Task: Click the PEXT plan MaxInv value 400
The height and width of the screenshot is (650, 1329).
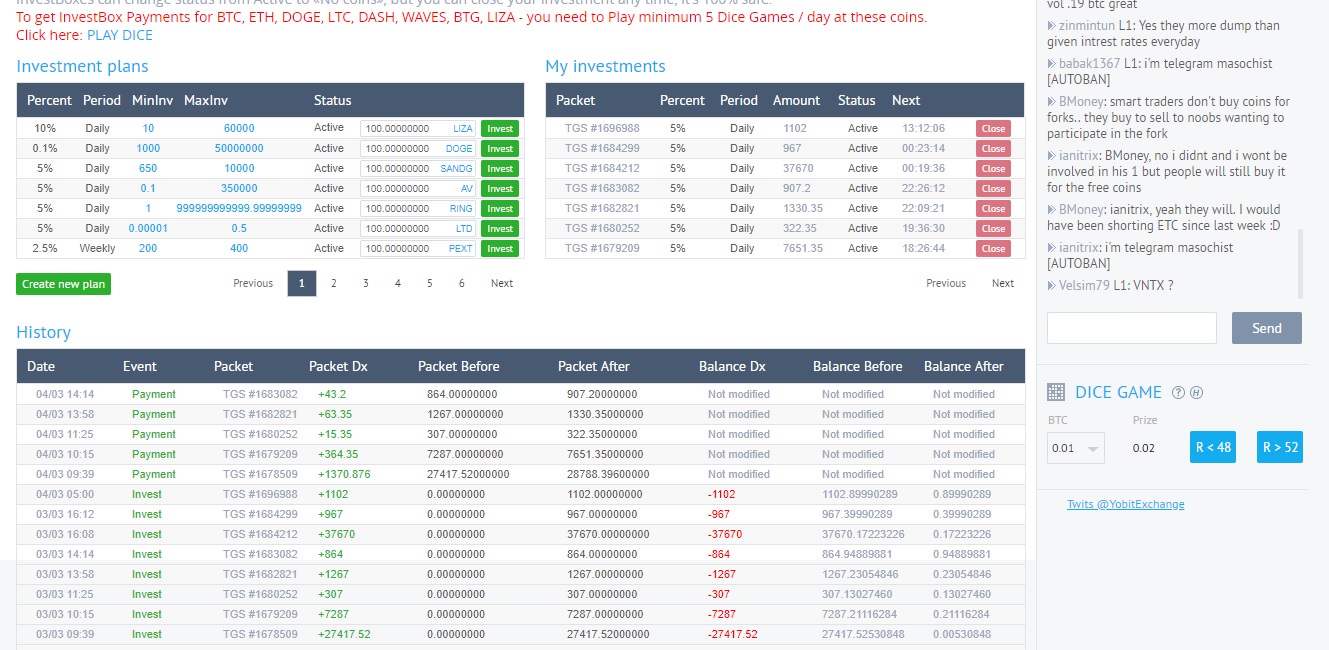Action: (x=239, y=248)
